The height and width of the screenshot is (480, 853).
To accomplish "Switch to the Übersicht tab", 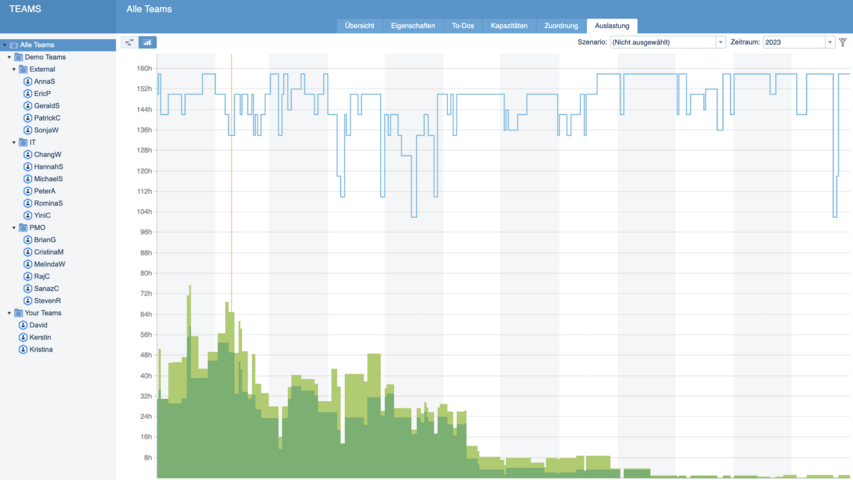I will 359,26.
